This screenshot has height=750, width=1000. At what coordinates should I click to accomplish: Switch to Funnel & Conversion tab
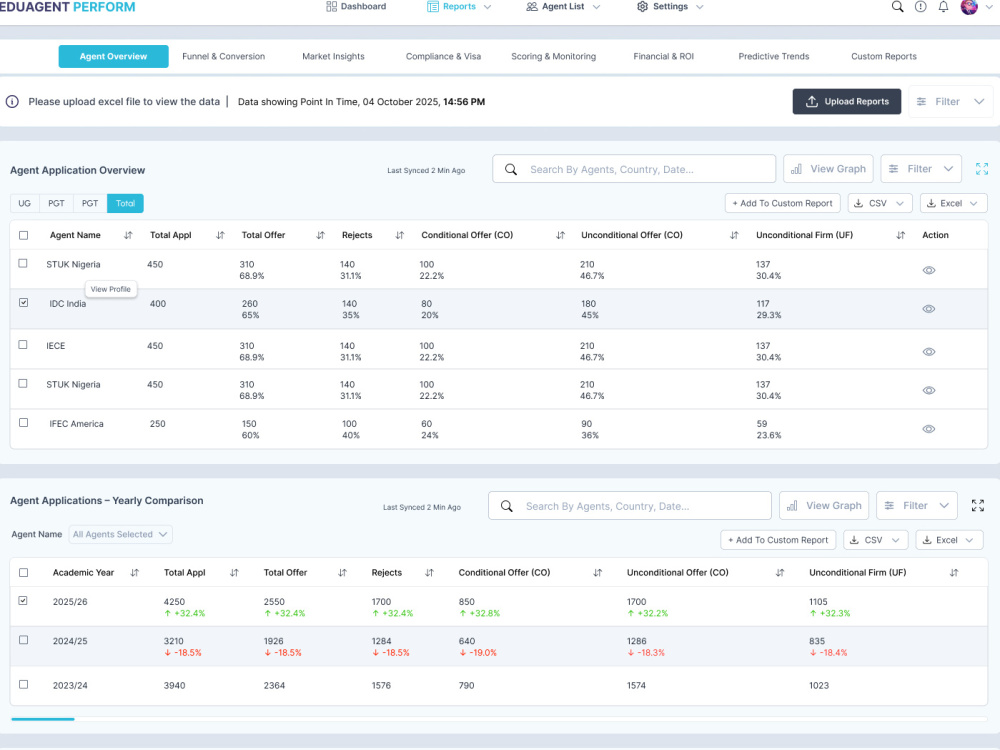(x=223, y=57)
